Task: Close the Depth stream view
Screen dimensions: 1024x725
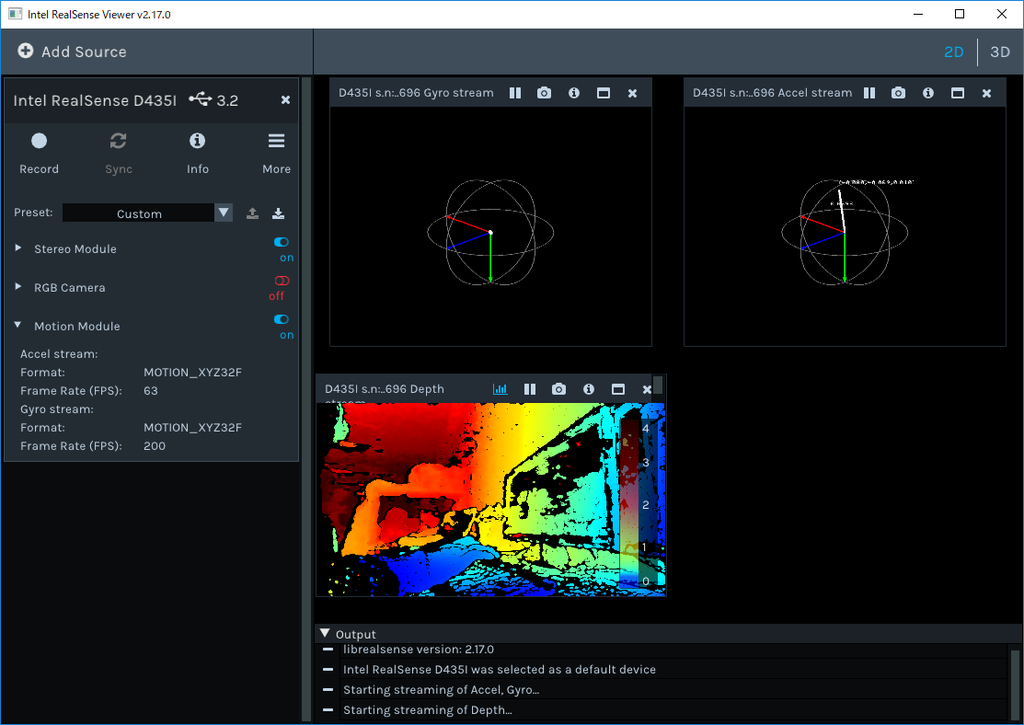Action: tap(647, 389)
